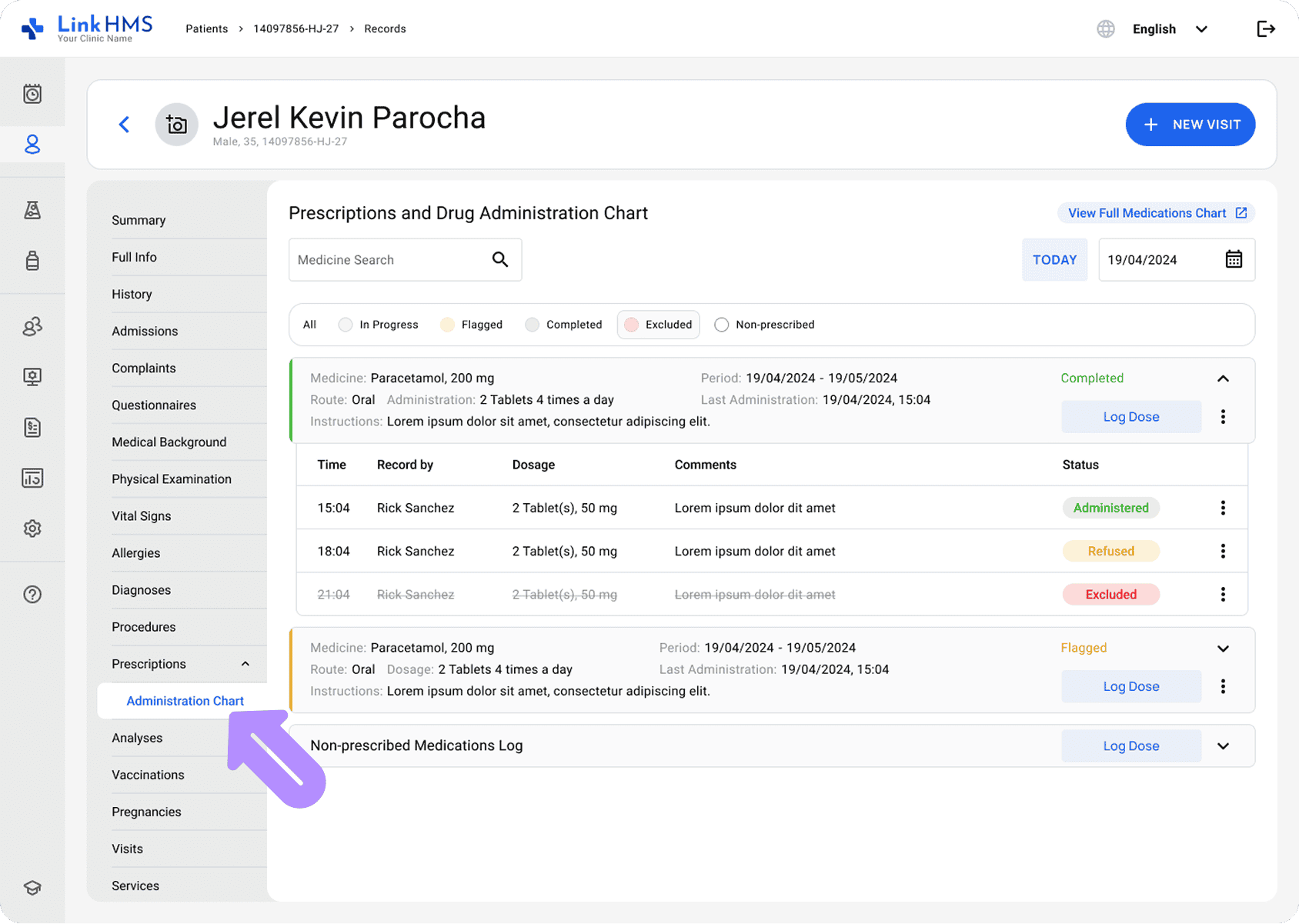This screenshot has width=1299, height=924.
Task: Click the medicine search magnifier icon
Action: (500, 260)
